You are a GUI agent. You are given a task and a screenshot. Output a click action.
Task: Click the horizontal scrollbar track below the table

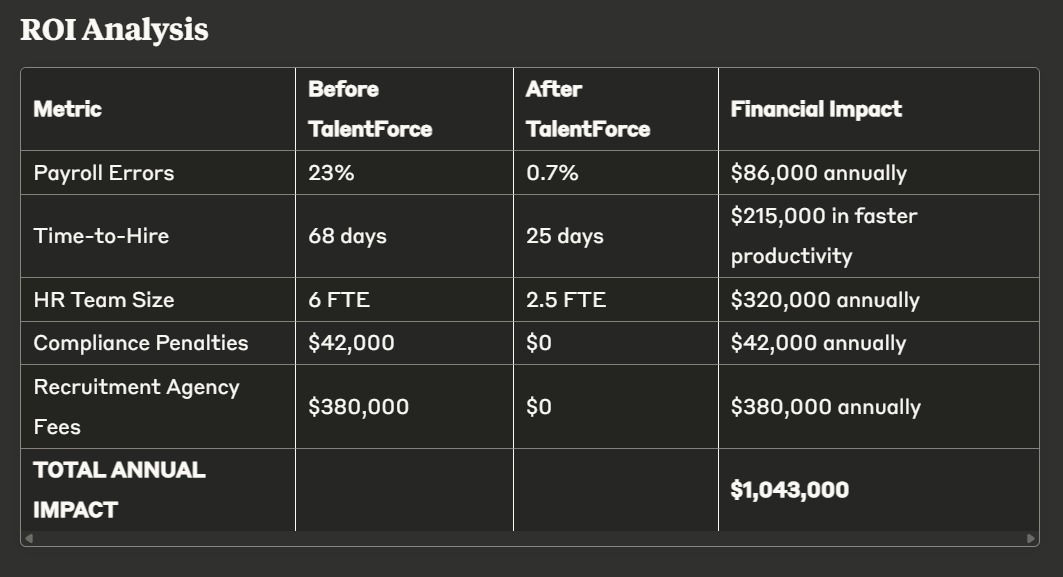point(529,538)
